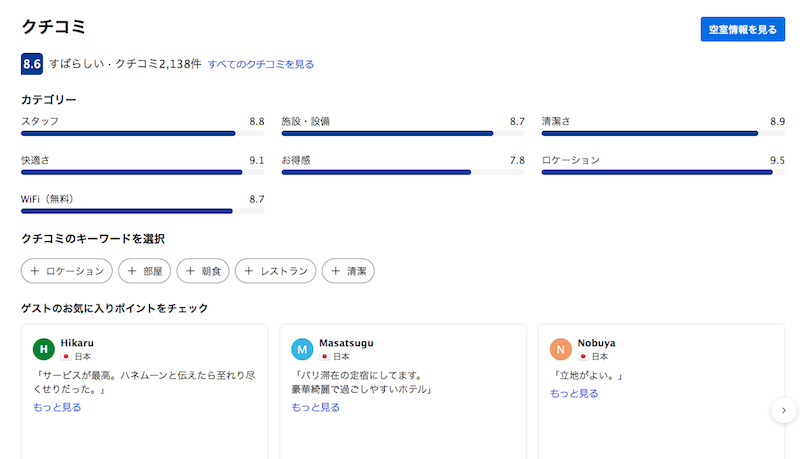The width and height of the screenshot is (800, 459).
Task: Click the ロケーション score 9.5
Action: point(778,160)
